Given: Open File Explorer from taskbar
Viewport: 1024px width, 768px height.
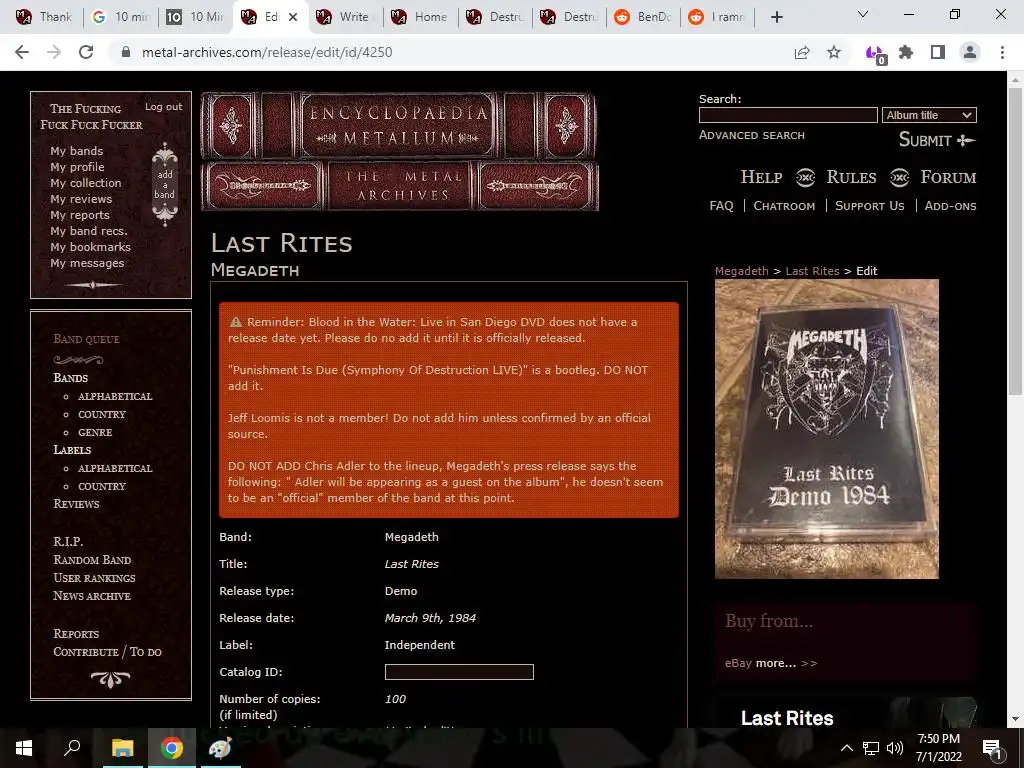Looking at the screenshot, I should [122, 748].
